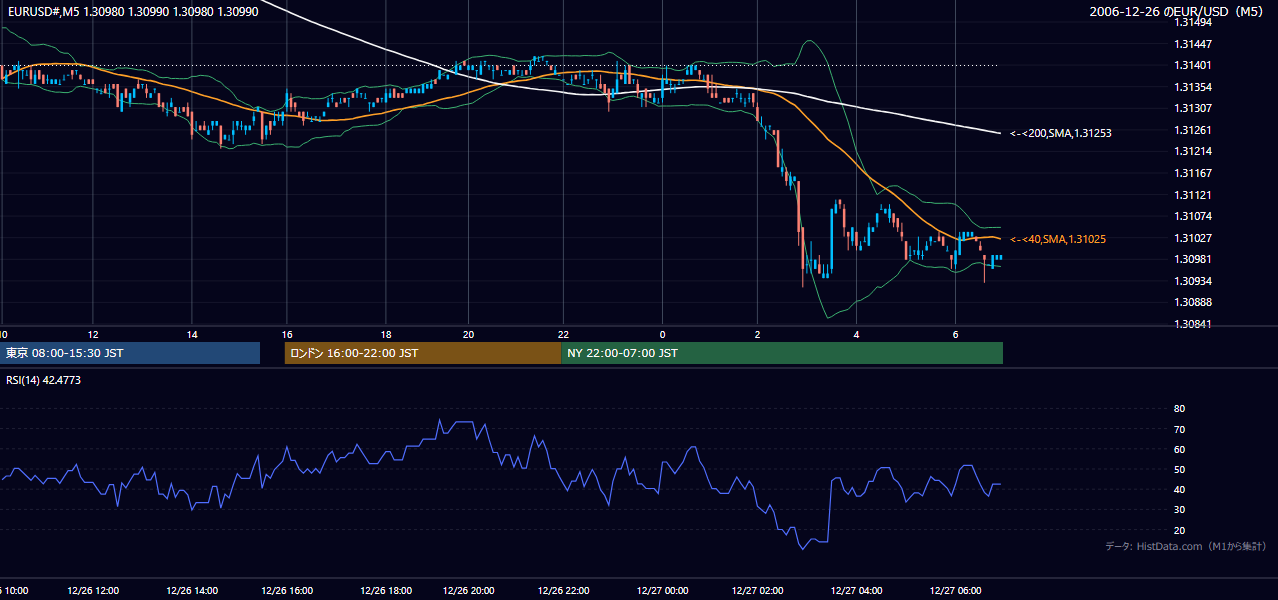Click RSI scale value 70
This screenshot has height=600, width=1278.
[1179, 429]
